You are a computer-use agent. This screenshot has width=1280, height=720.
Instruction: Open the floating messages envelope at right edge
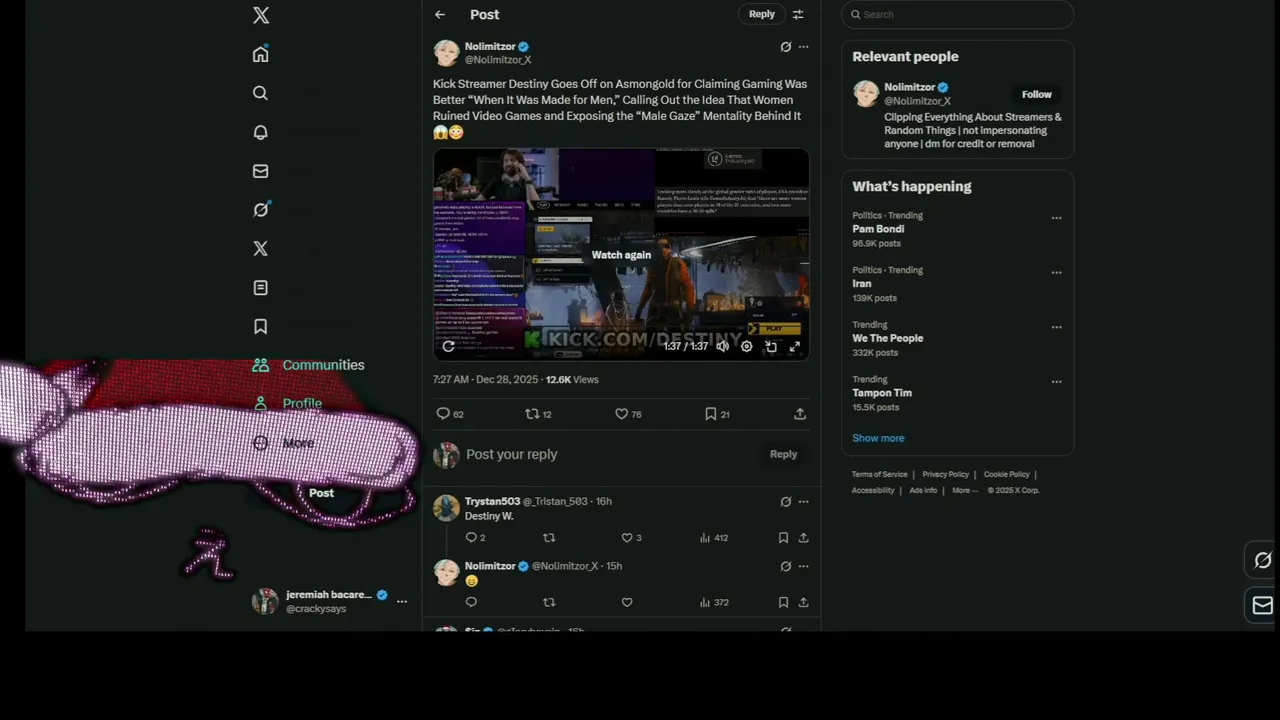1263,605
